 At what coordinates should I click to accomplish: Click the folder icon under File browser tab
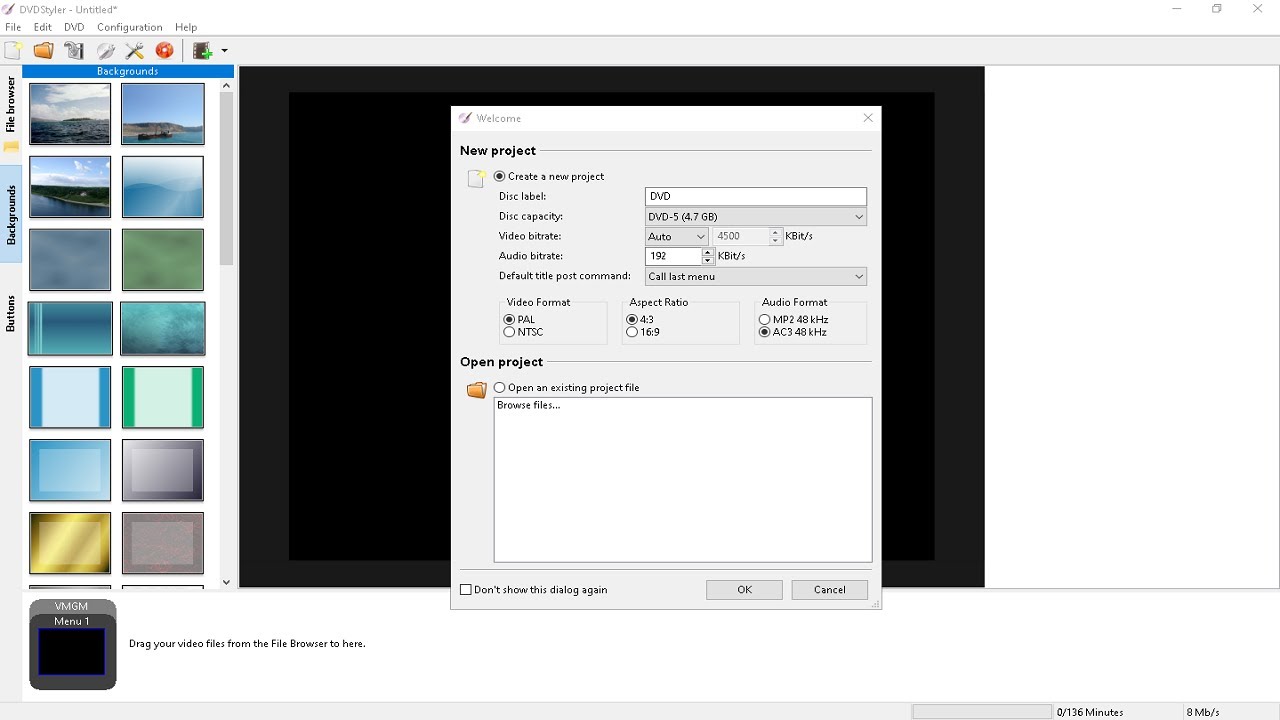pyautogui.click(x=11, y=147)
